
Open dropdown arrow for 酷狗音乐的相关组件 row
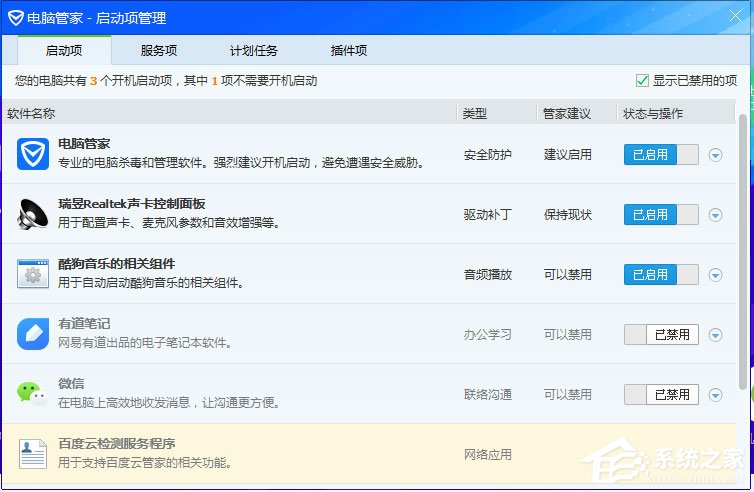point(716,275)
